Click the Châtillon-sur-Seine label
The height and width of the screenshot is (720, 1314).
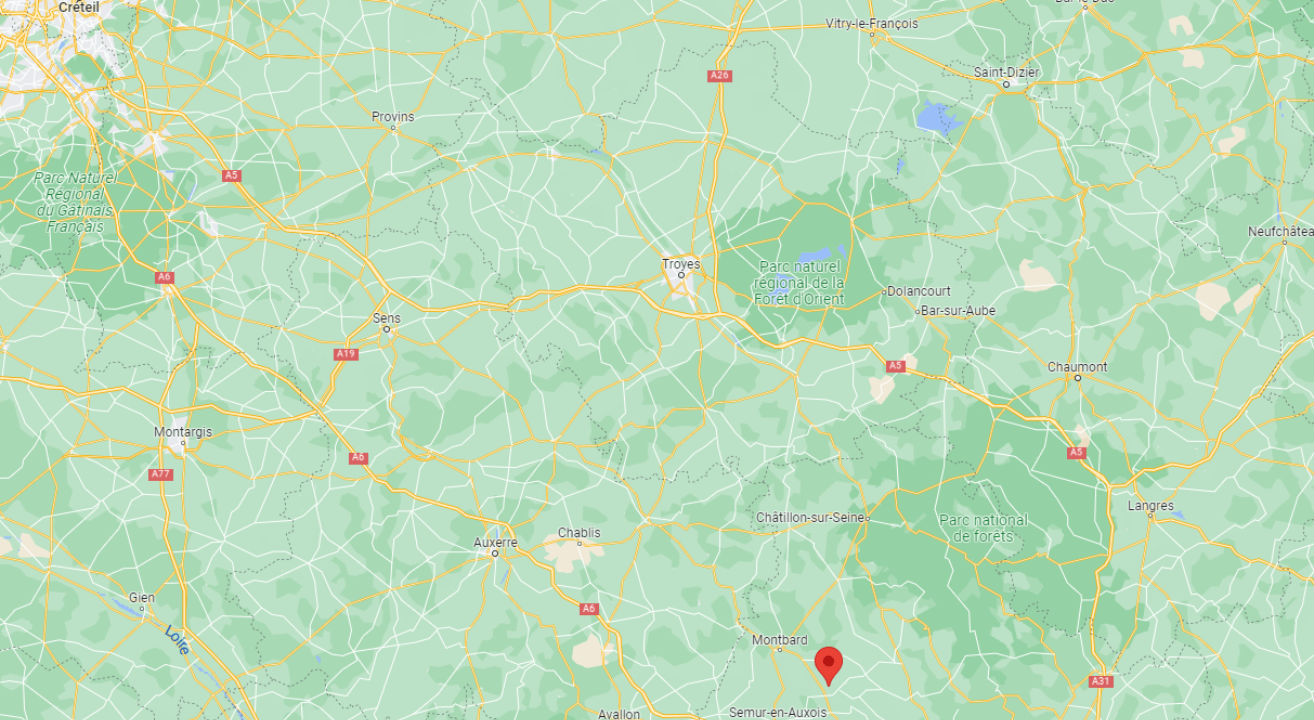[810, 518]
